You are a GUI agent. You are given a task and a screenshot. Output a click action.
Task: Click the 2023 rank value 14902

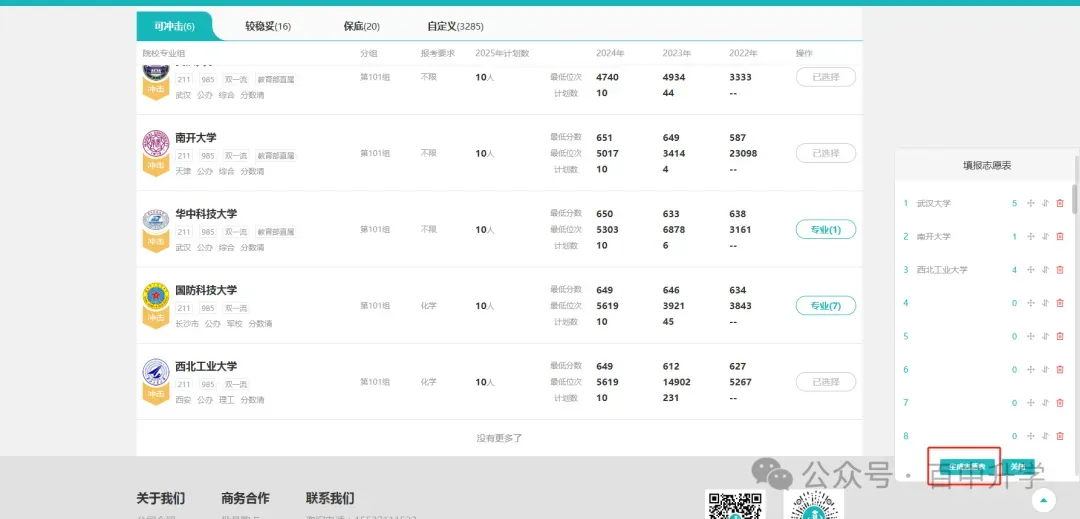pos(676,382)
